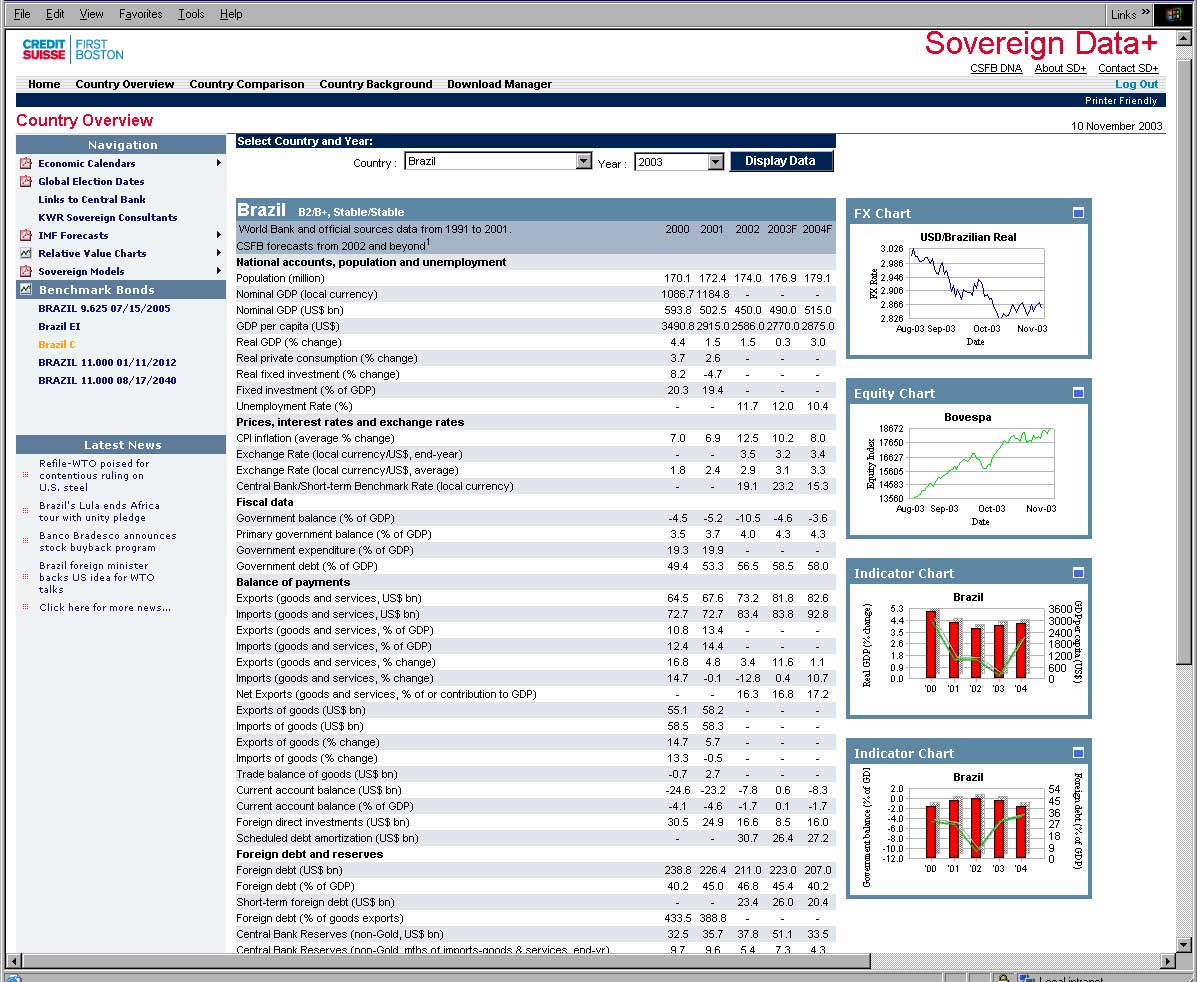Select bond BRAZIL 9.625 07/15/2005
The image size is (1197, 982).
[x=105, y=308]
